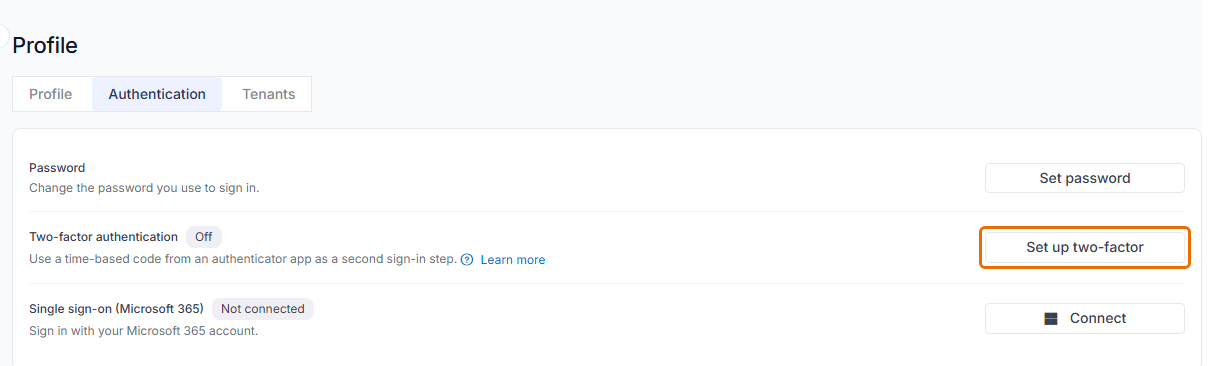Switch to the Profile tab
Viewport: 1214px width, 366px height.
(51, 94)
